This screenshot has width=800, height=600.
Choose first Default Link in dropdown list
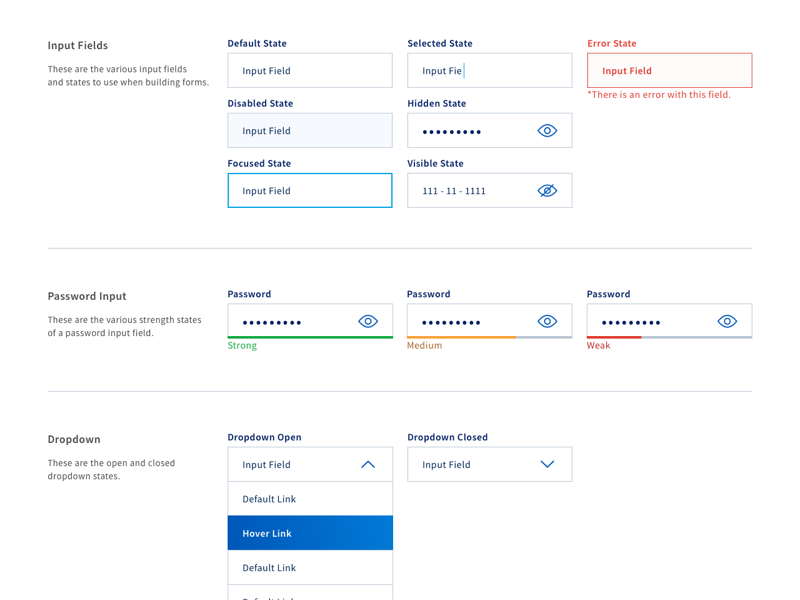310,499
